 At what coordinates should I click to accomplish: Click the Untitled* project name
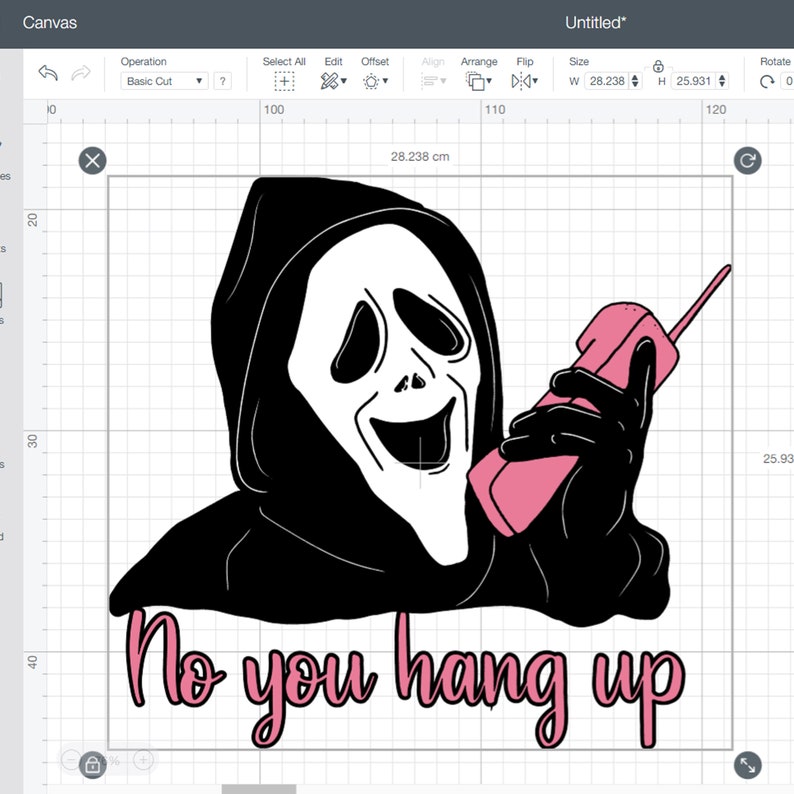pyautogui.click(x=596, y=23)
